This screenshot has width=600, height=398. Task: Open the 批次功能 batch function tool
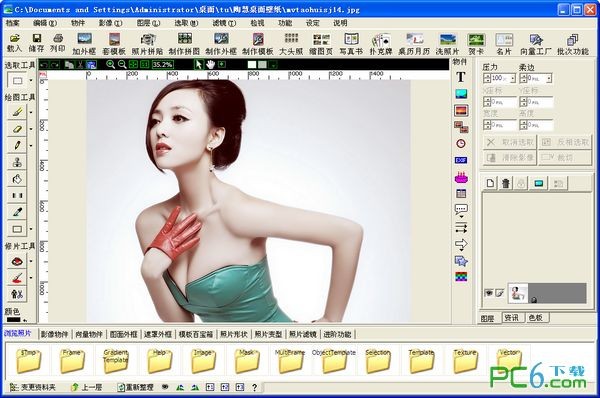pos(572,44)
